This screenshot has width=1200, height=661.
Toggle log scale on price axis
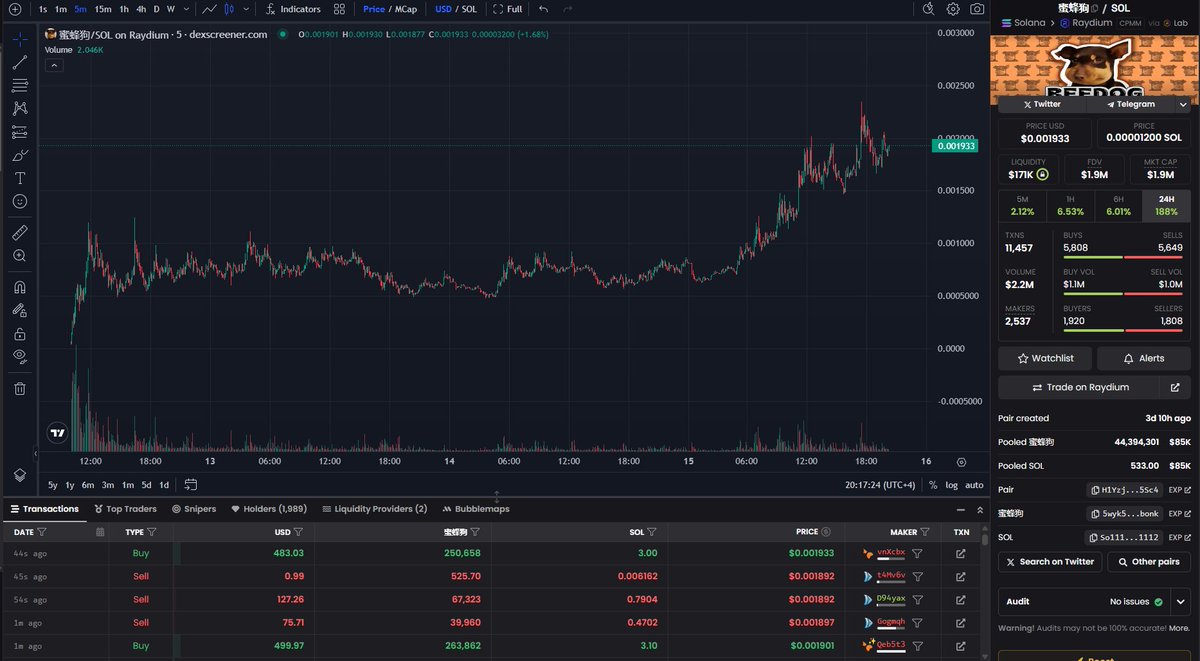(x=951, y=485)
